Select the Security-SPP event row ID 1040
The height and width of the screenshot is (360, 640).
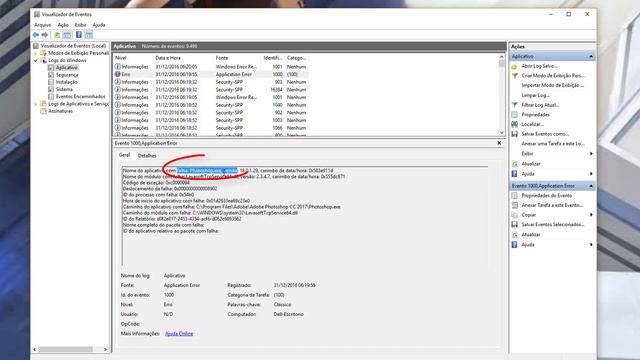coord(210,105)
